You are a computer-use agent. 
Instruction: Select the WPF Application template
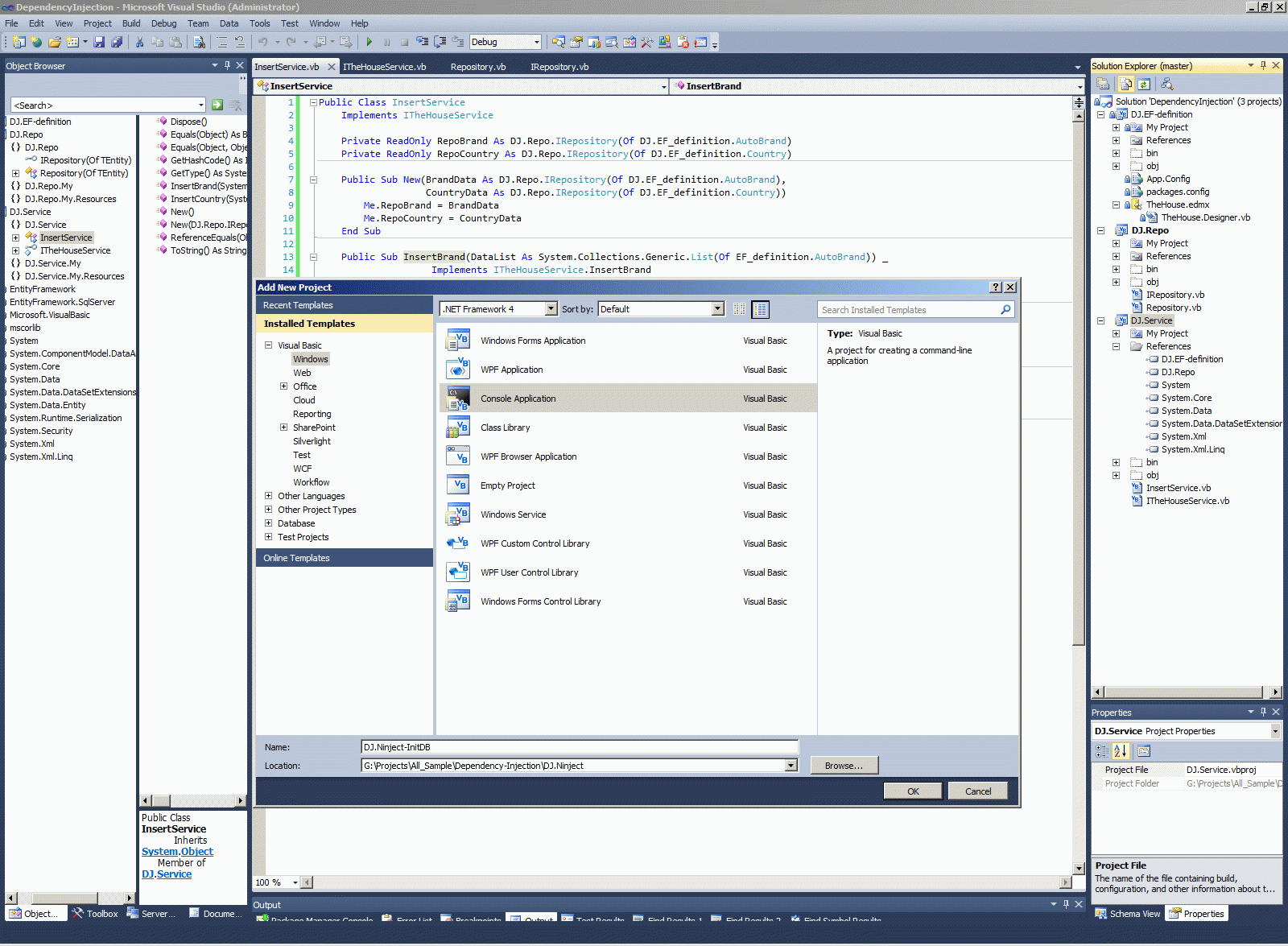(x=628, y=370)
